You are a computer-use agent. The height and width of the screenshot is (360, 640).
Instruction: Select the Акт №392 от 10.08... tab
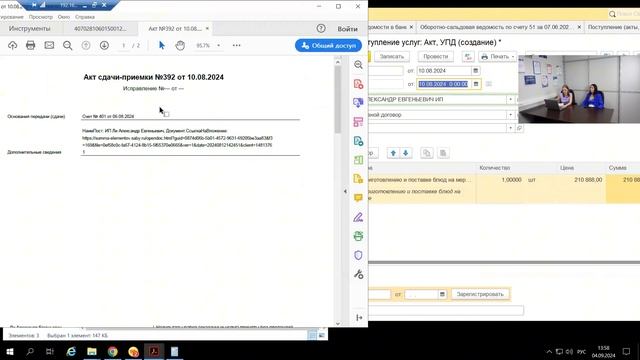(x=175, y=29)
